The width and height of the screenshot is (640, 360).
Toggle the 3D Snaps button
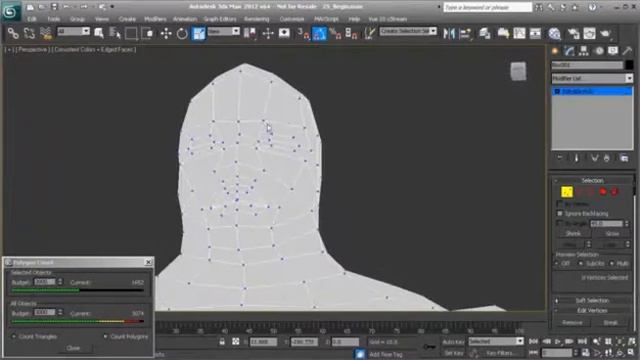(303, 33)
